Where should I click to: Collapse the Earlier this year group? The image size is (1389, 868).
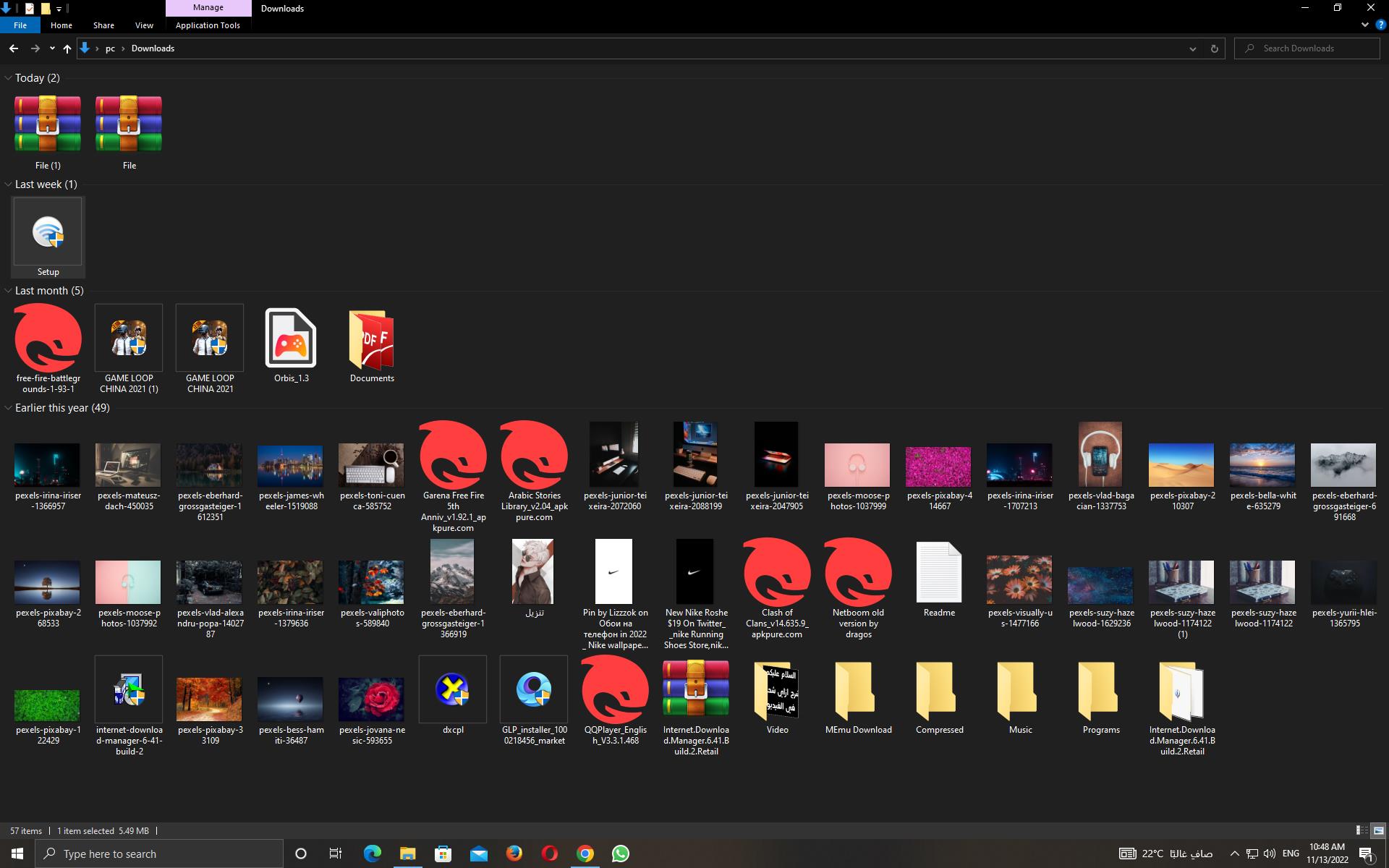click(8, 408)
